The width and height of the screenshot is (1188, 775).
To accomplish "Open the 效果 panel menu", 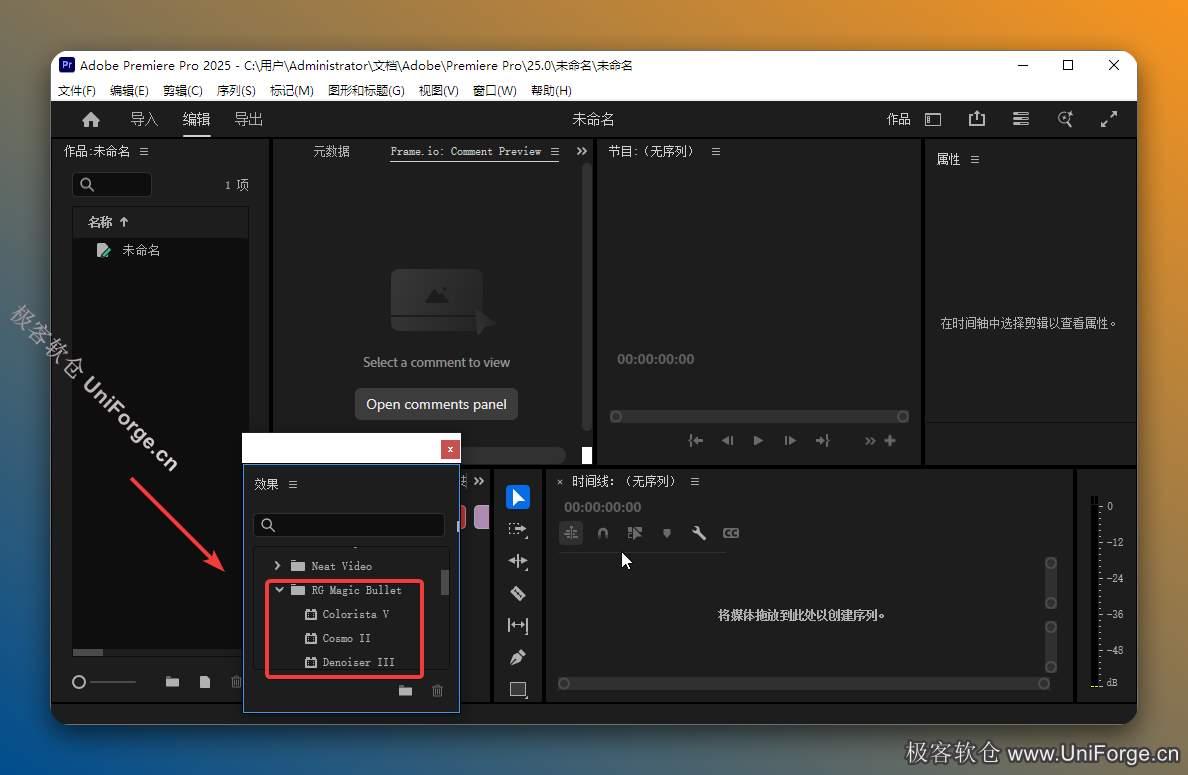I will 293,484.
